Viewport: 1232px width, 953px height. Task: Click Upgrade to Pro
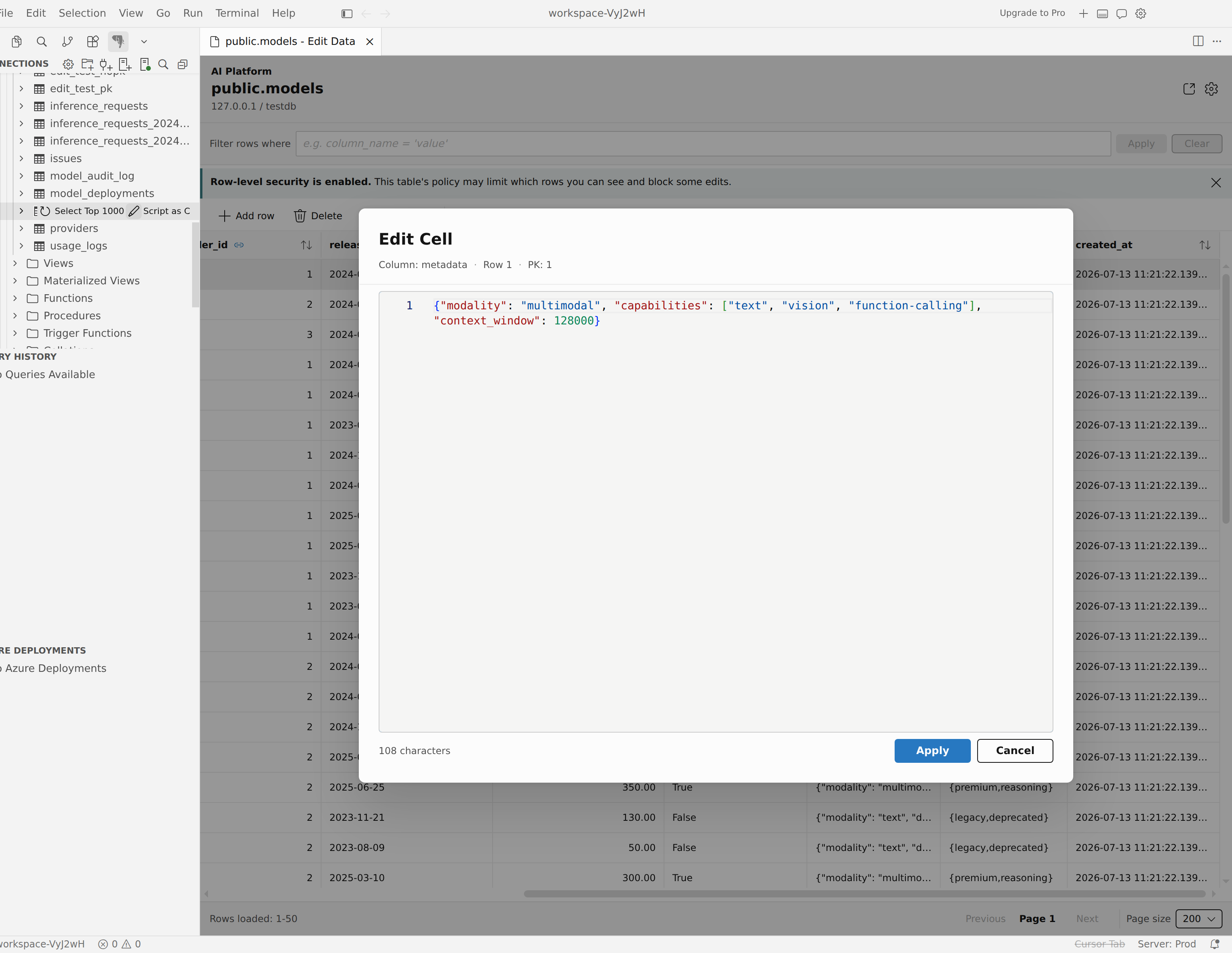[1032, 13]
